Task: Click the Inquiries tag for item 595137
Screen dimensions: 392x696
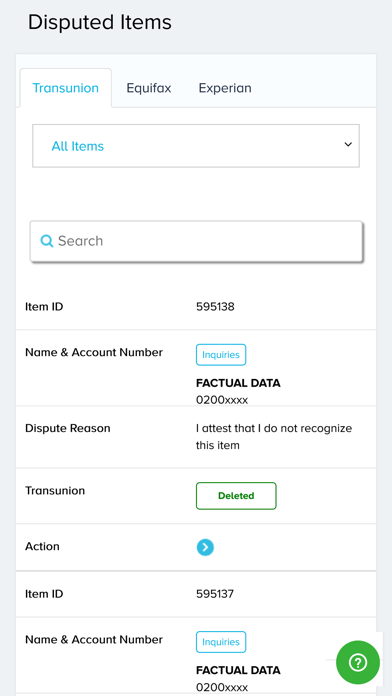Action: click(221, 642)
